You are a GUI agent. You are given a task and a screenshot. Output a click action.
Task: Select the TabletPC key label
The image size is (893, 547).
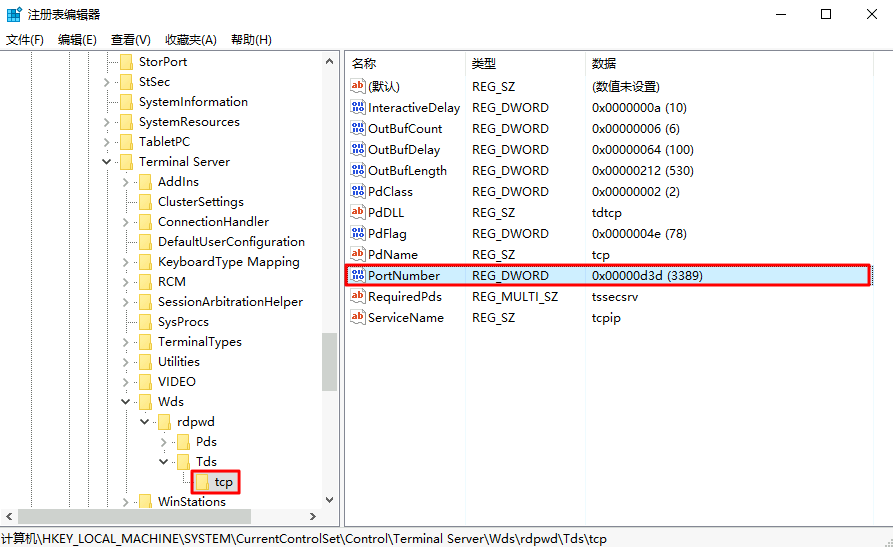click(x=165, y=141)
